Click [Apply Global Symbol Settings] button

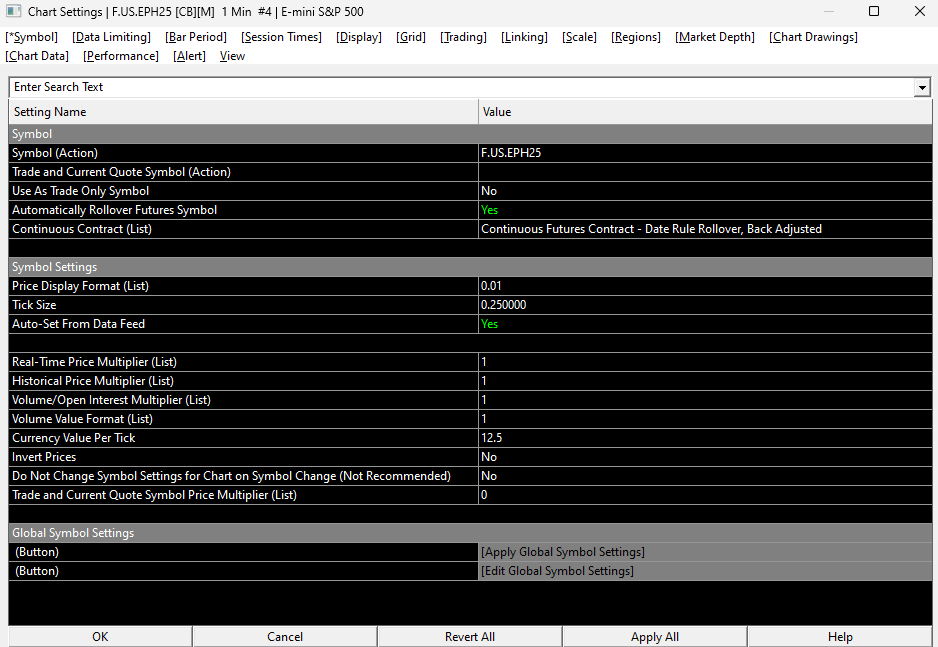pyautogui.click(x=705, y=552)
